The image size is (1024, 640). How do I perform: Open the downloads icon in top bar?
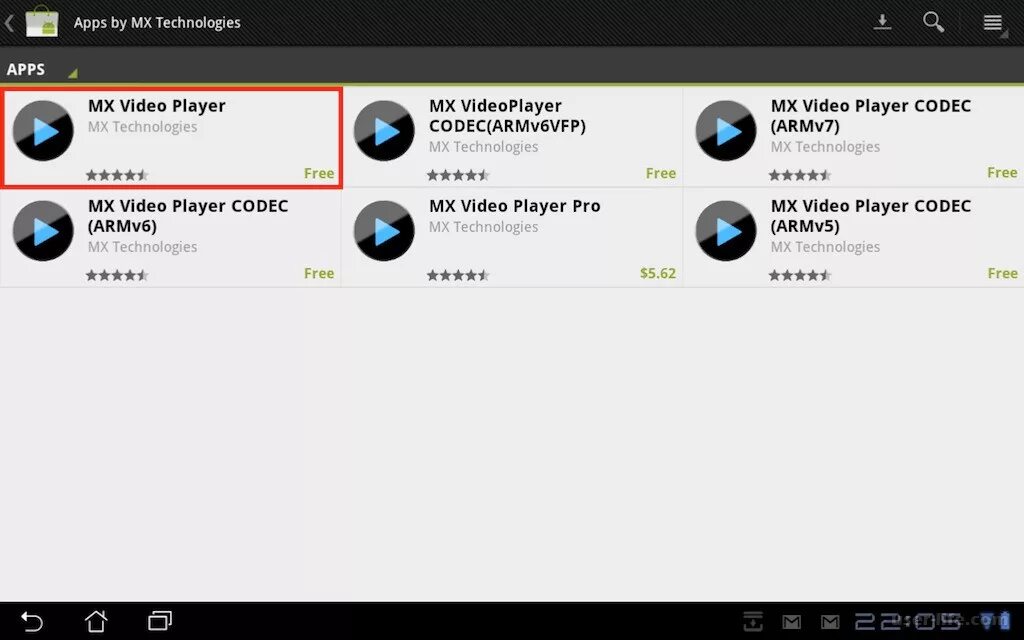coord(882,22)
